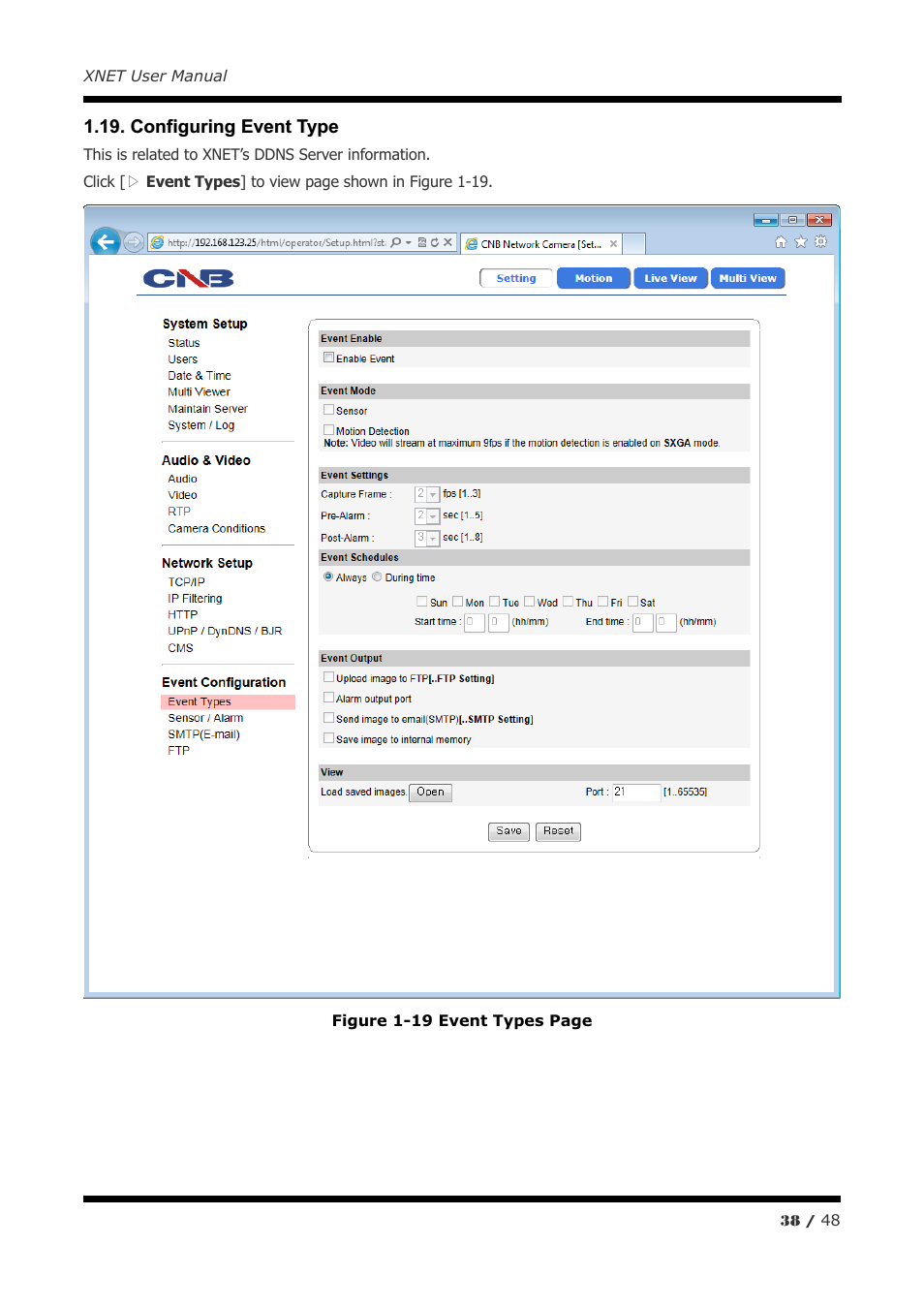Open Camera Conditions link
The height and width of the screenshot is (1308, 924).
pyautogui.click(x=217, y=529)
